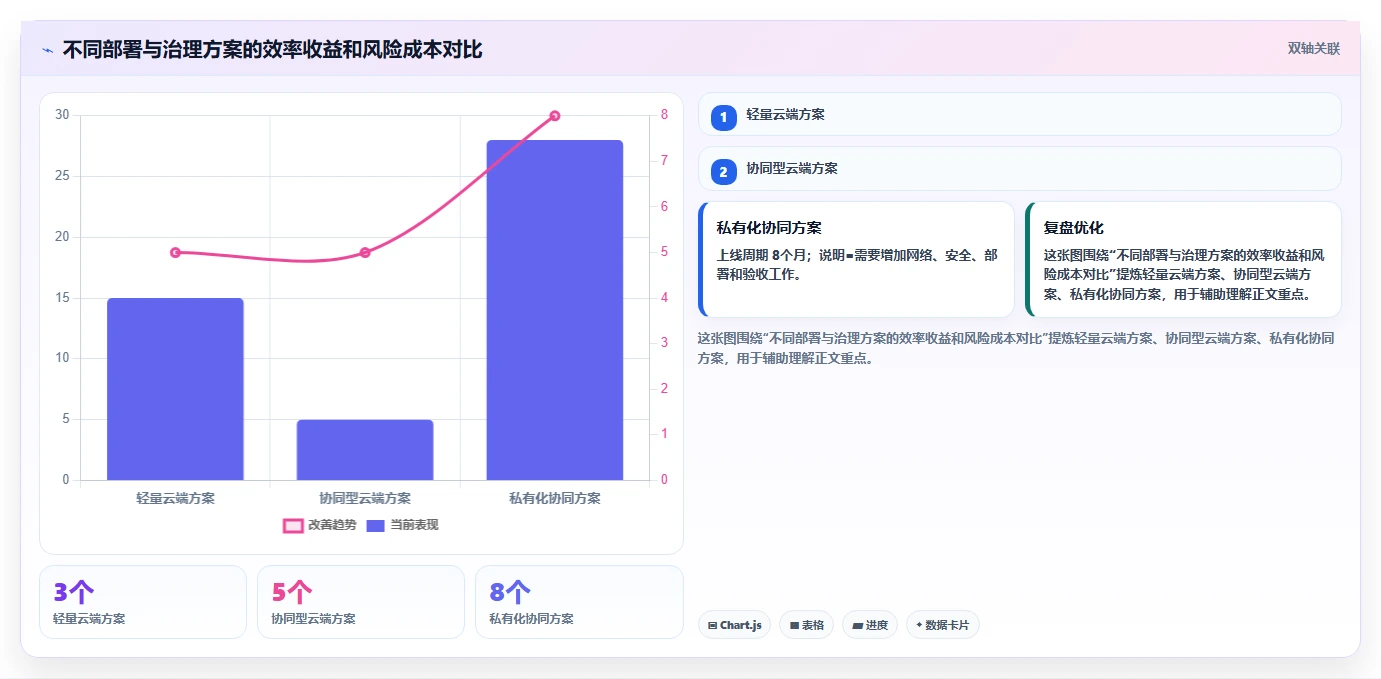1381x679 pixels.
Task: Click trend line point above 协同型云端方案
Action: [365, 252]
